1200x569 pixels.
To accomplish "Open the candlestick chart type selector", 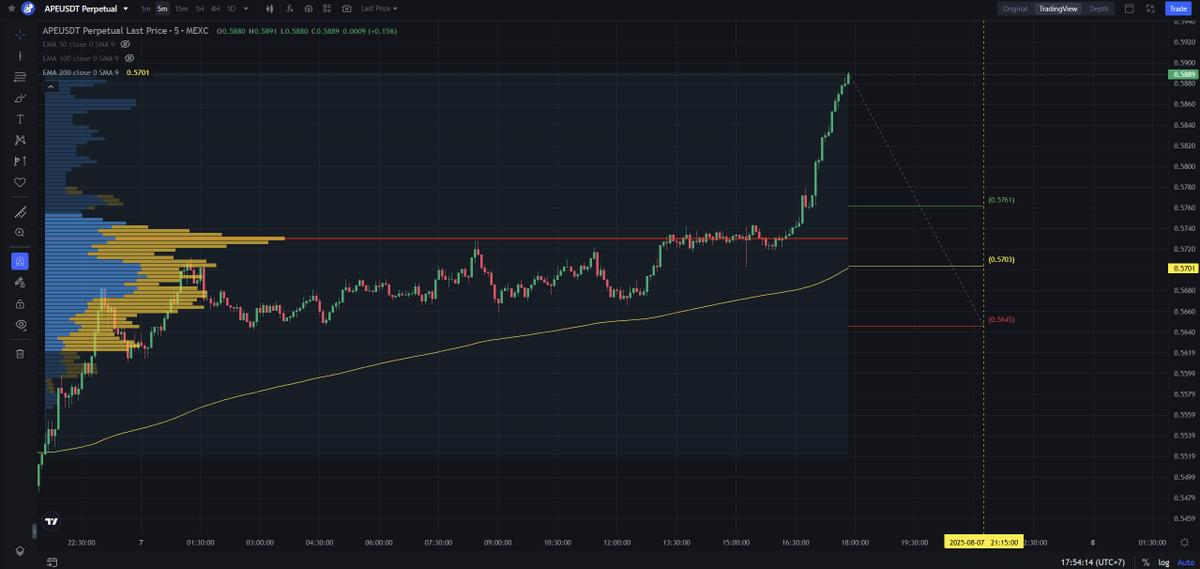I will click(269, 8).
